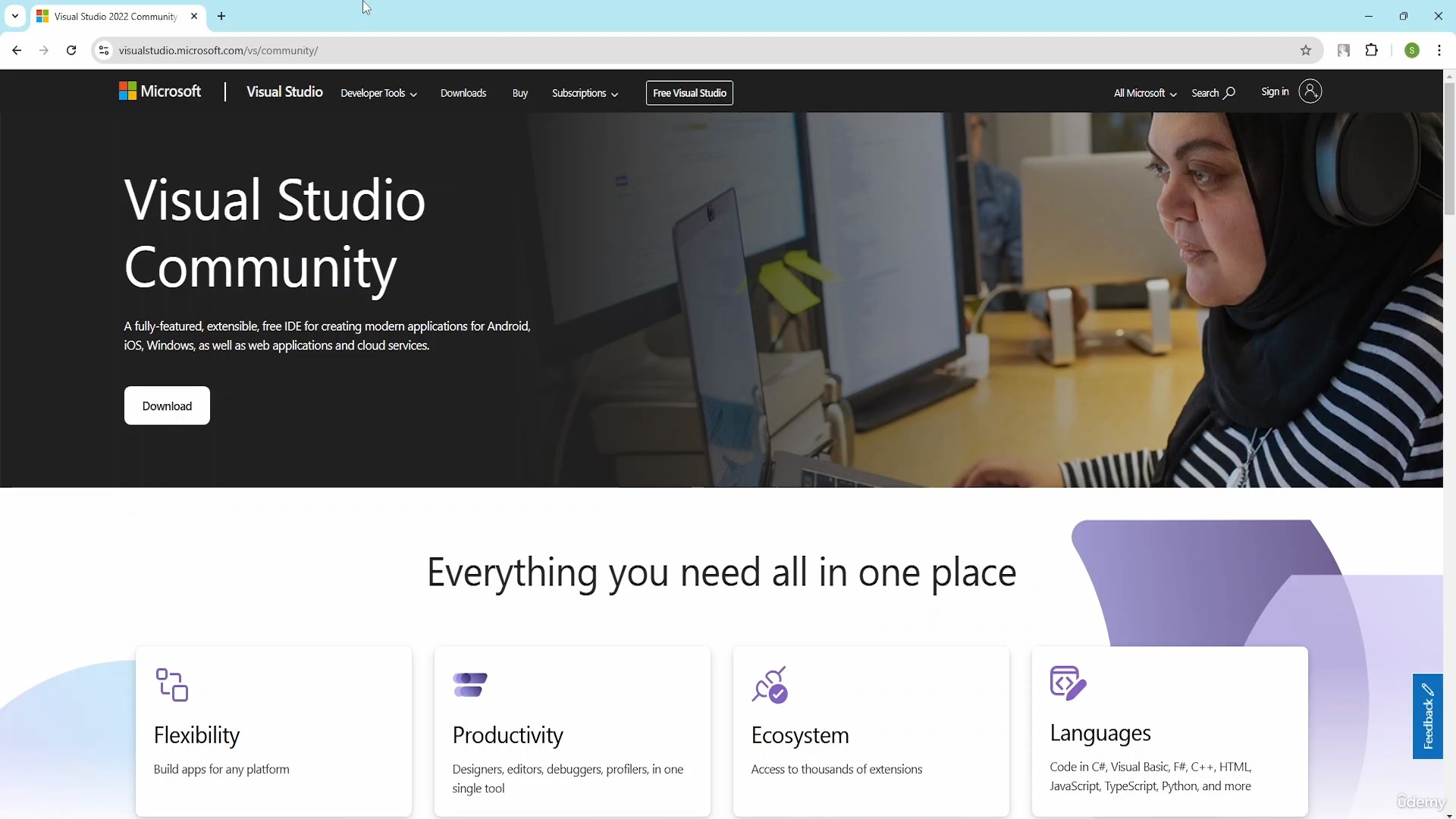Click the Search text in header
The image size is (1456, 819).
click(x=1205, y=93)
